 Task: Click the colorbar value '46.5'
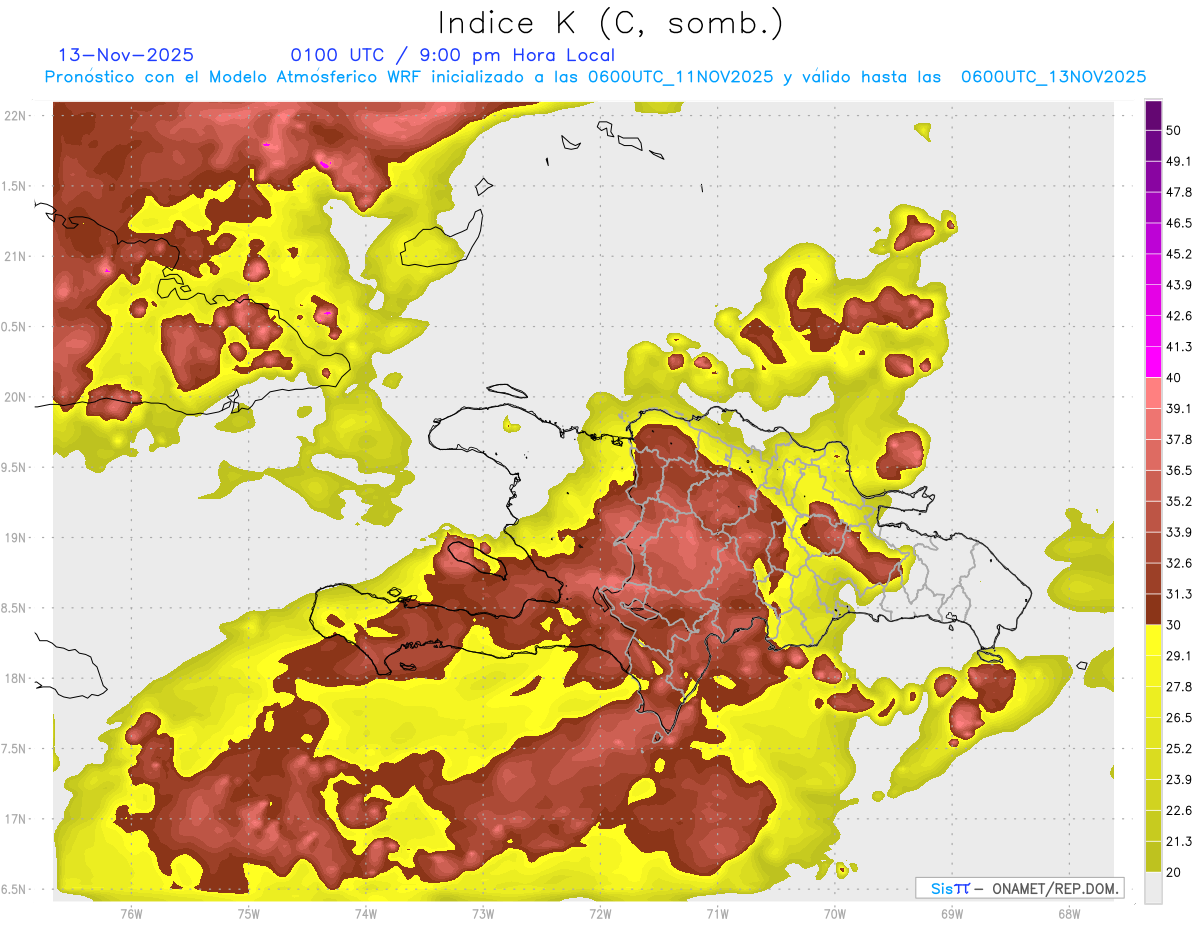pyautogui.click(x=1180, y=223)
